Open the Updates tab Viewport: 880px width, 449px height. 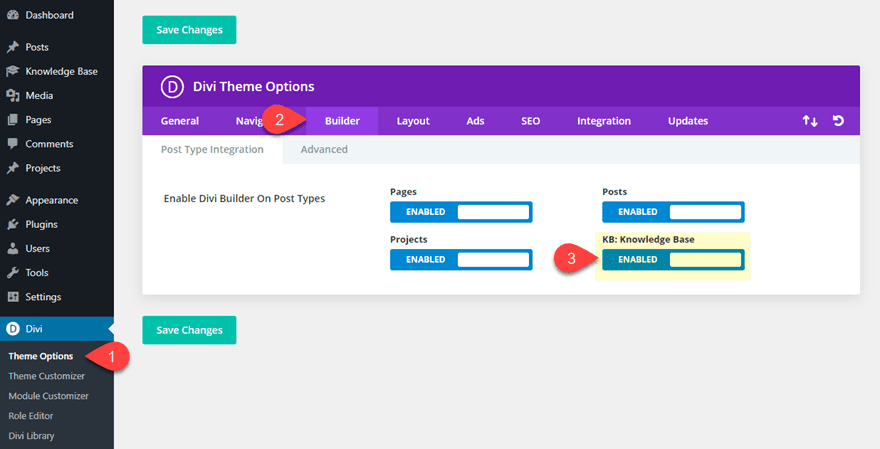(688, 121)
